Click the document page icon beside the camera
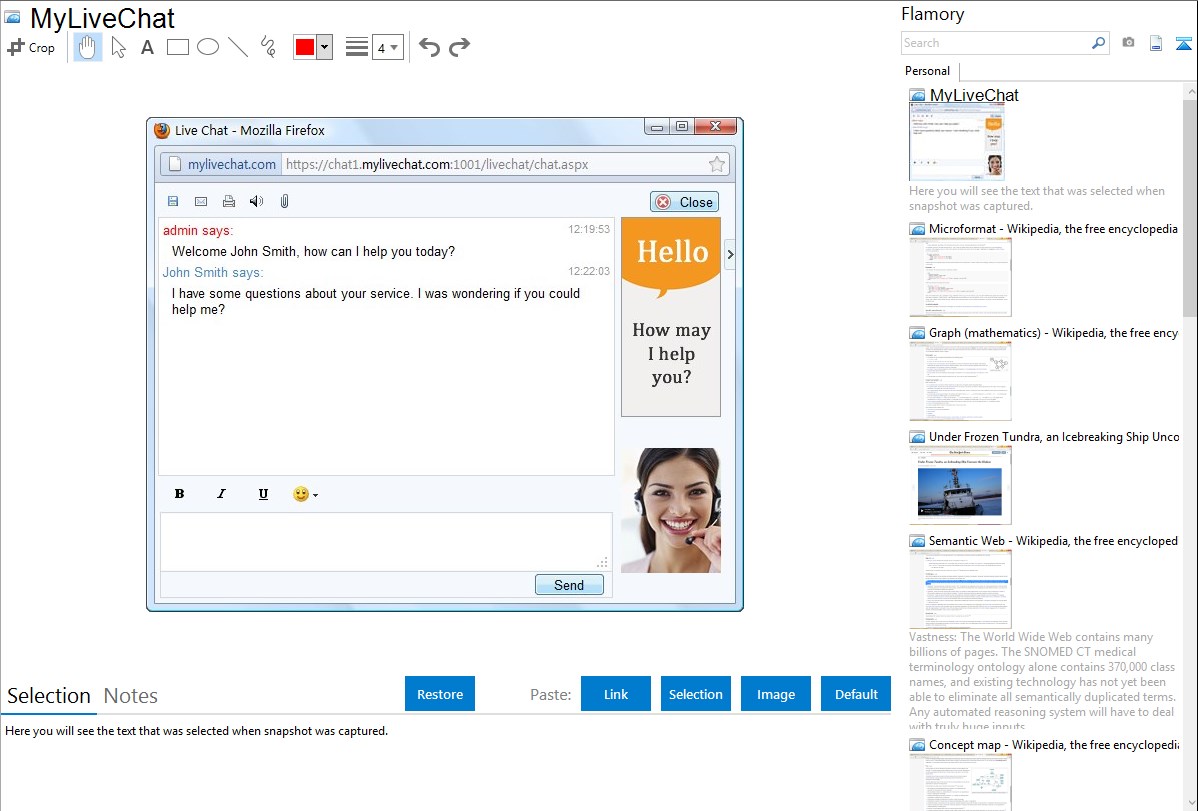 click(1156, 43)
